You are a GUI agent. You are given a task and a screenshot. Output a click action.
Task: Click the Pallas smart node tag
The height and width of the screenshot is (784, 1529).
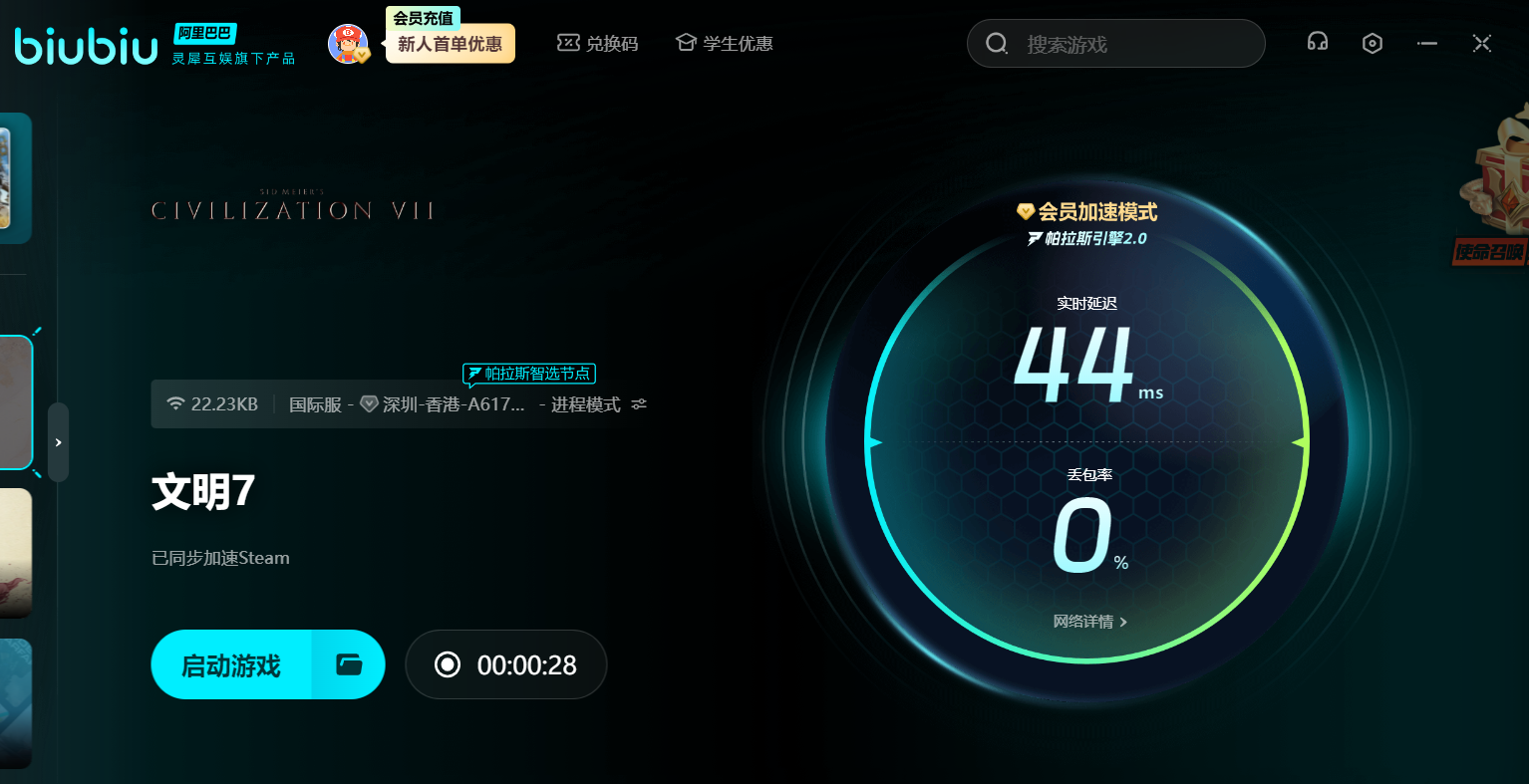click(529, 374)
